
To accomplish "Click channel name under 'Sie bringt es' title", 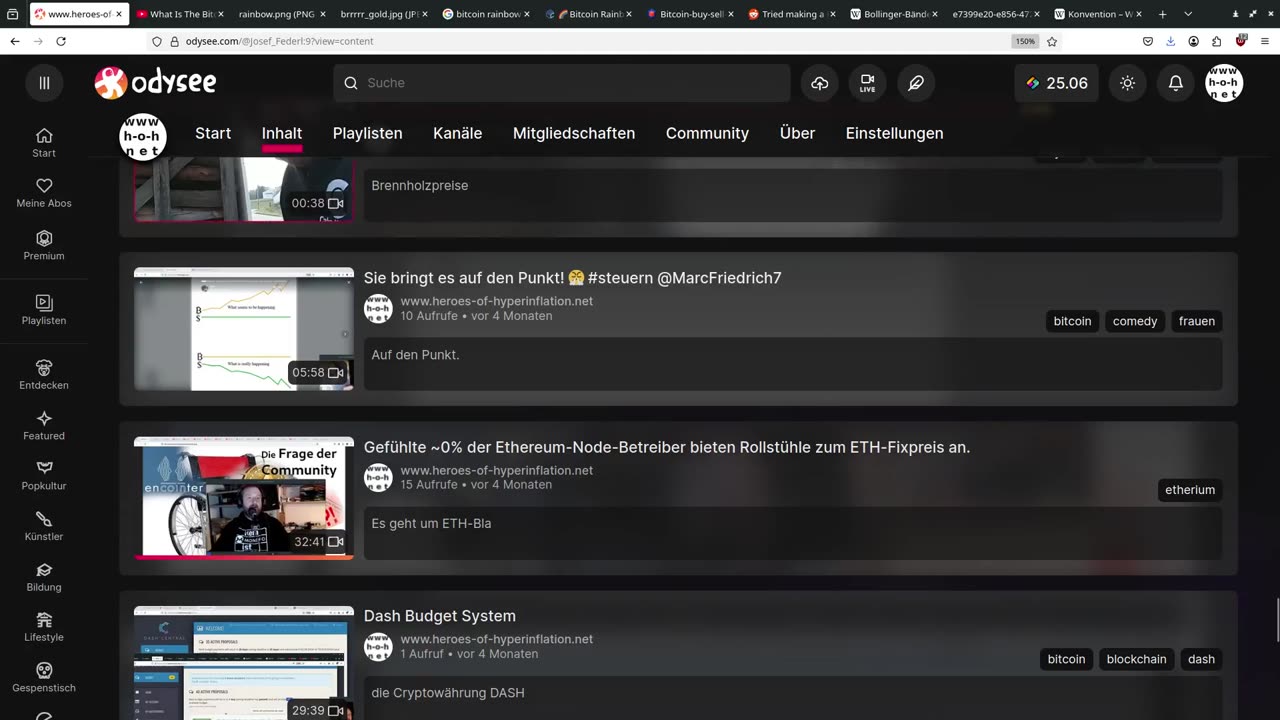I will (x=497, y=301).
